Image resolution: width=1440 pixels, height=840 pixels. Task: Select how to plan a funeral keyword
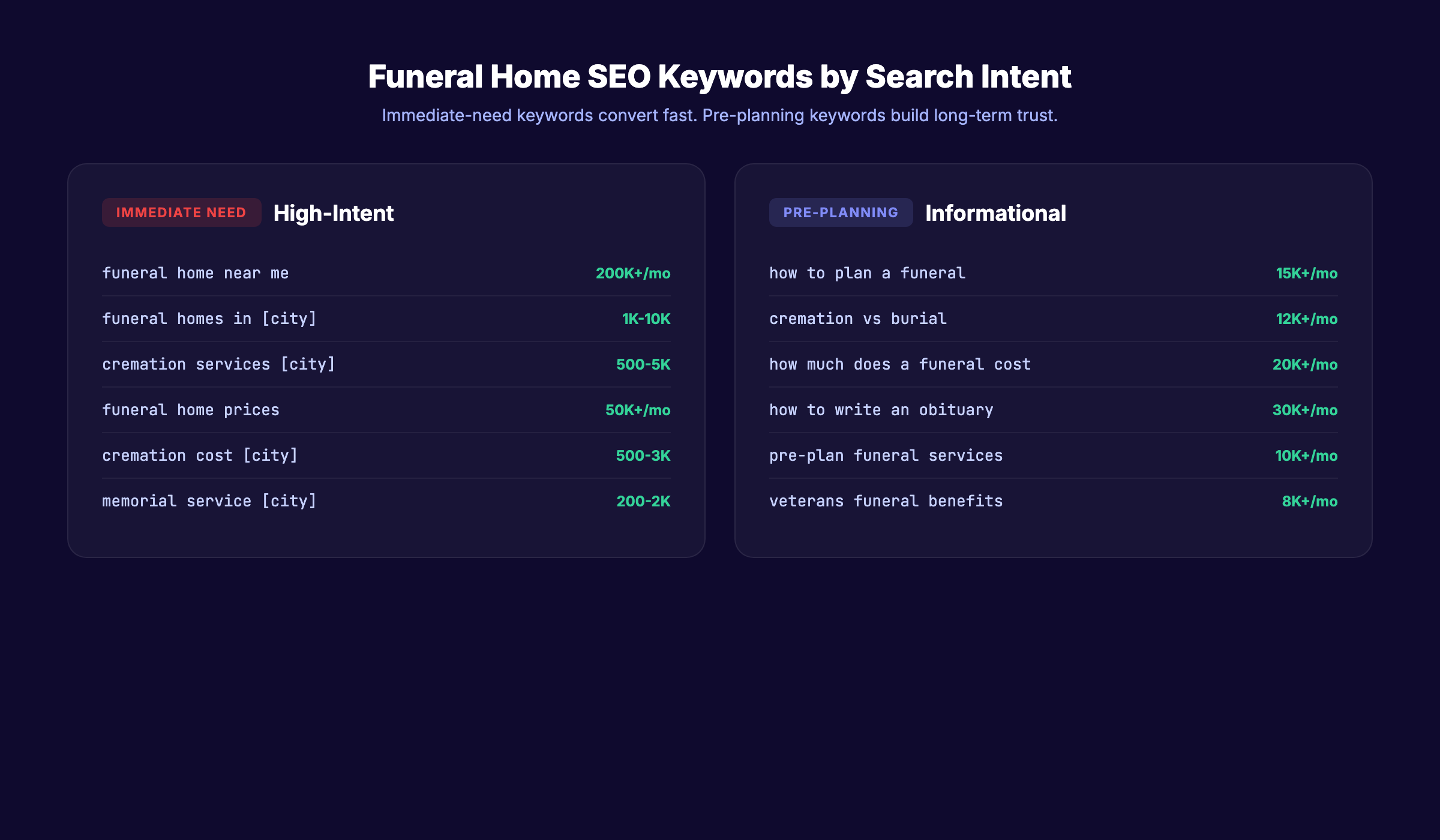click(867, 273)
